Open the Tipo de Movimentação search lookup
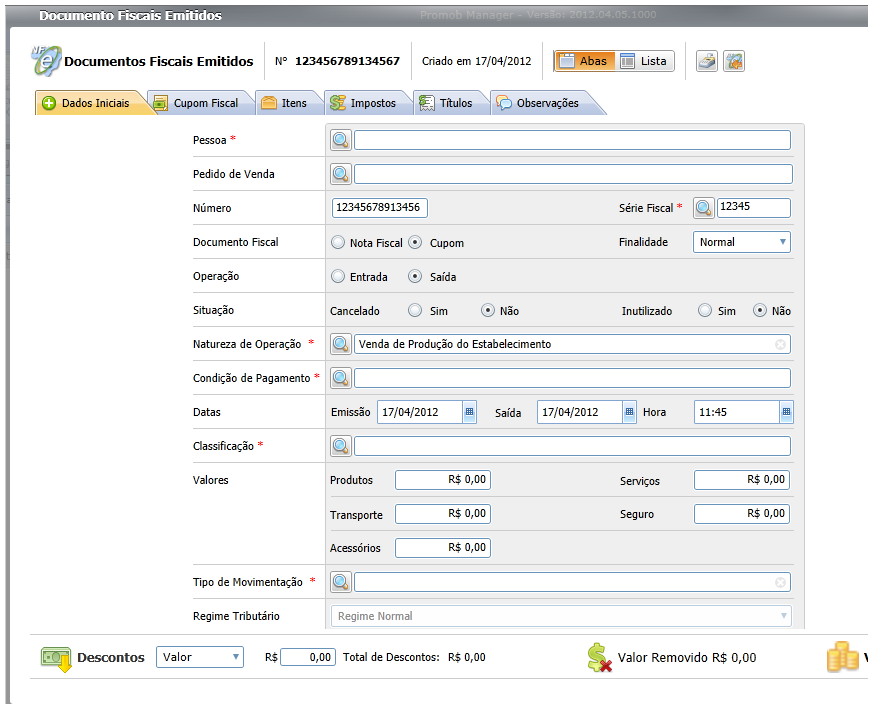The width and height of the screenshot is (883, 704). 341,582
